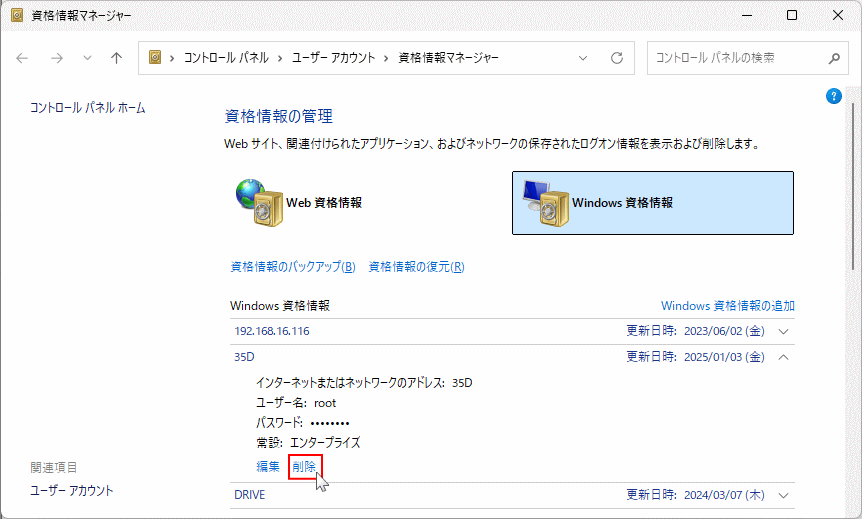The image size is (862, 519).
Task: Click the search magnifier icon
Action: [834, 58]
